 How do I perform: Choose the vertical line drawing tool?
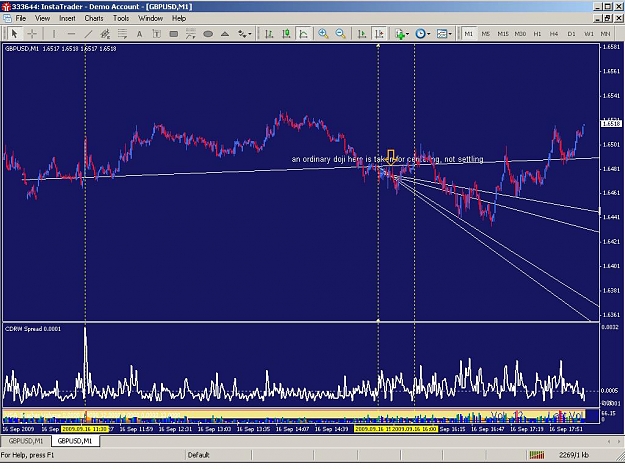tap(54, 34)
